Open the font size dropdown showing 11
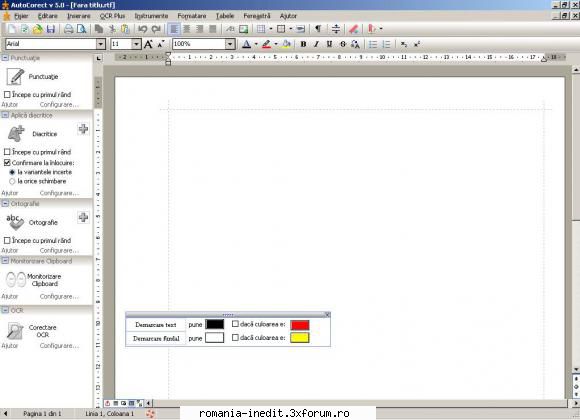Viewport: 580px width, 420px height. tap(136, 44)
